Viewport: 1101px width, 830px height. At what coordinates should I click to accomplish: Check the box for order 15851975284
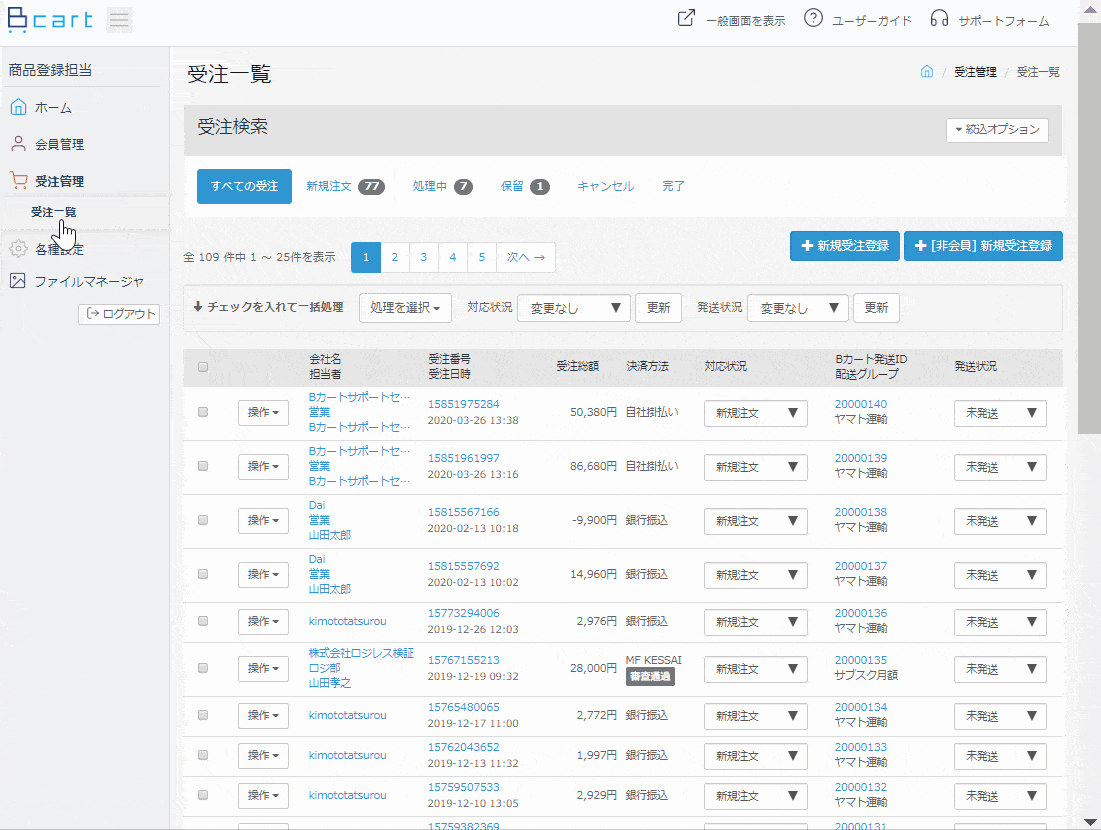pyautogui.click(x=203, y=412)
